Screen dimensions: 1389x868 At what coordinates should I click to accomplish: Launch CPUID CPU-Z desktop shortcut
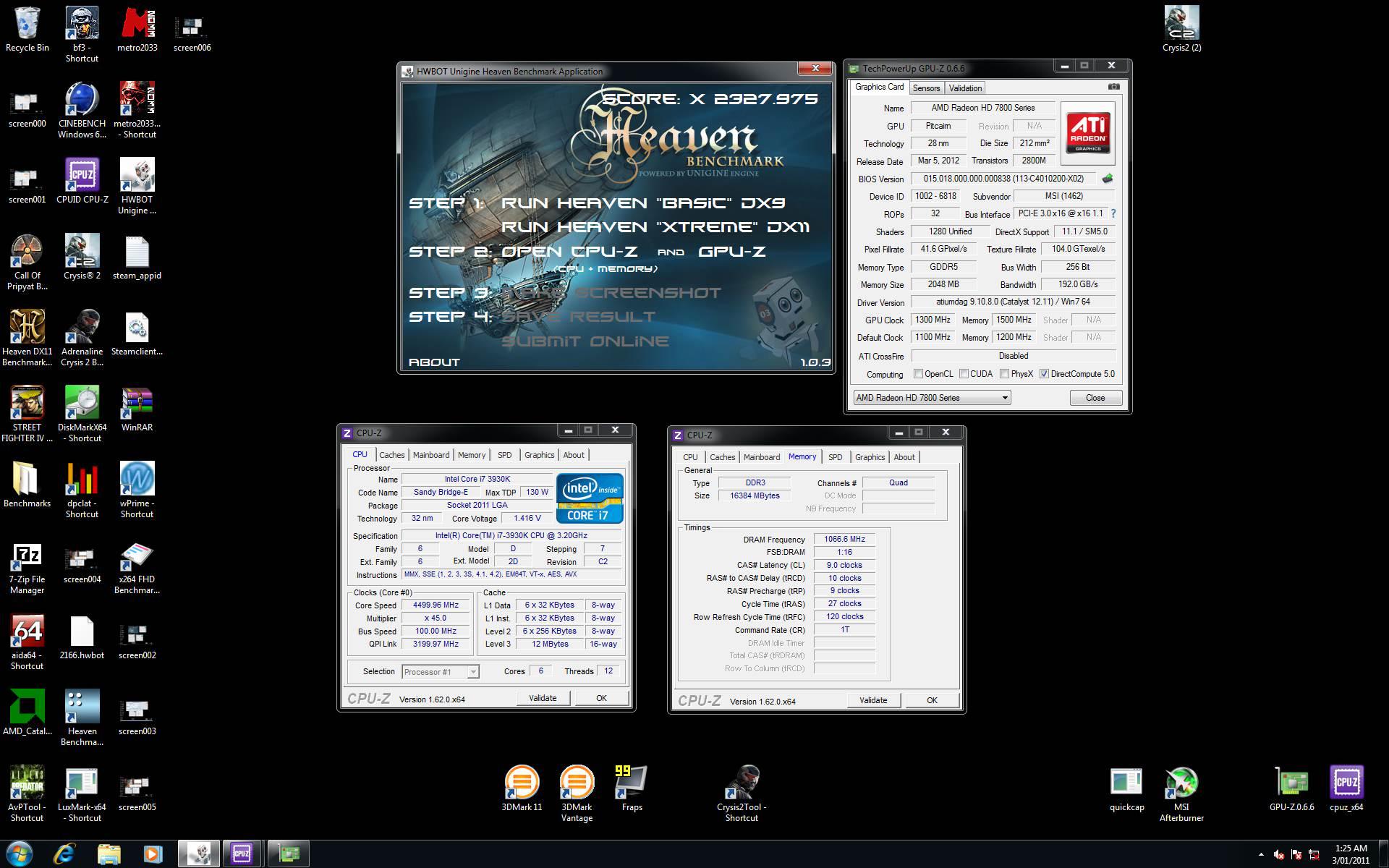coord(82,181)
